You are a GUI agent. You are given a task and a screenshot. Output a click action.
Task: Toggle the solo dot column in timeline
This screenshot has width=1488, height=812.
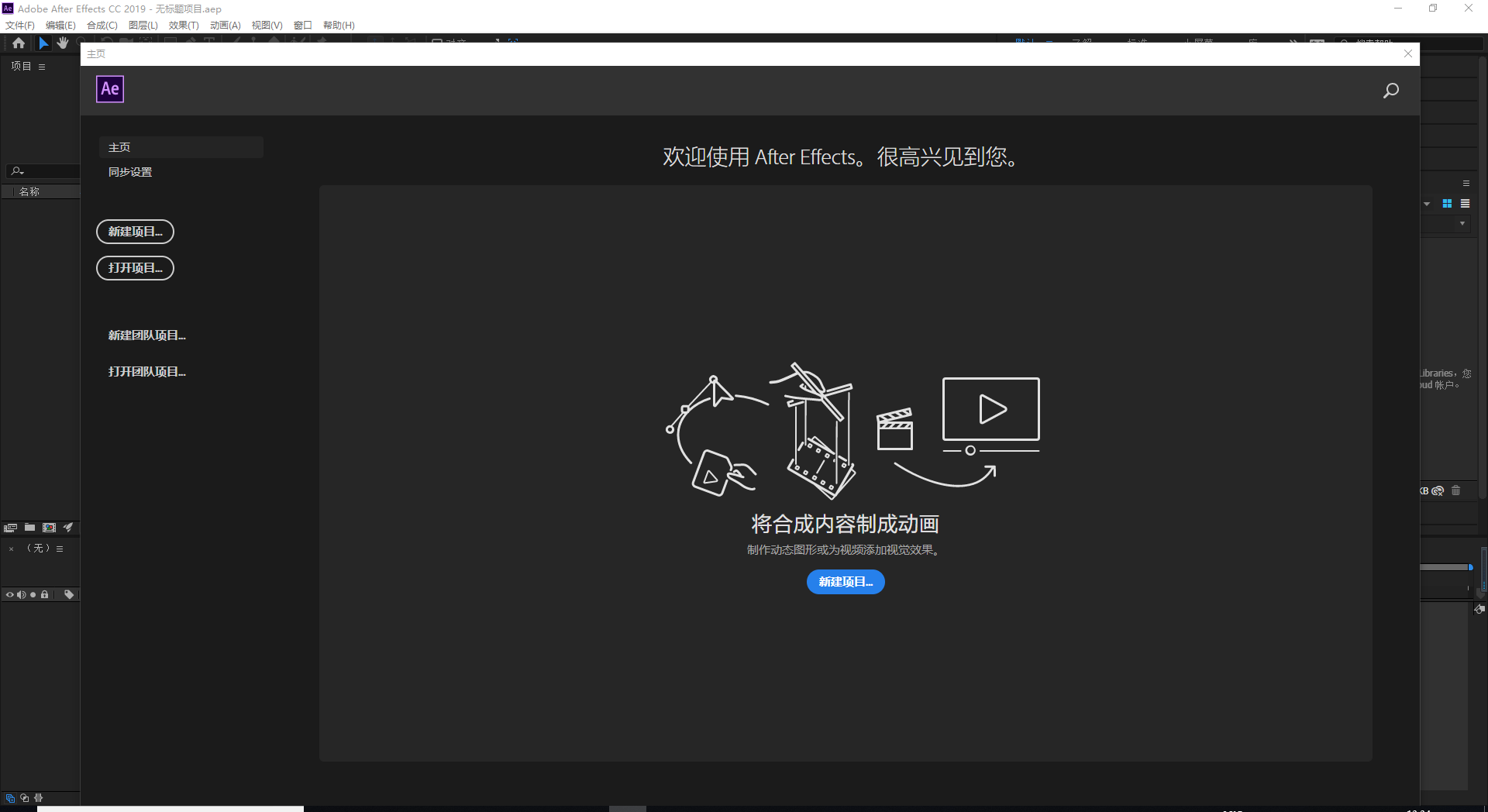33,595
